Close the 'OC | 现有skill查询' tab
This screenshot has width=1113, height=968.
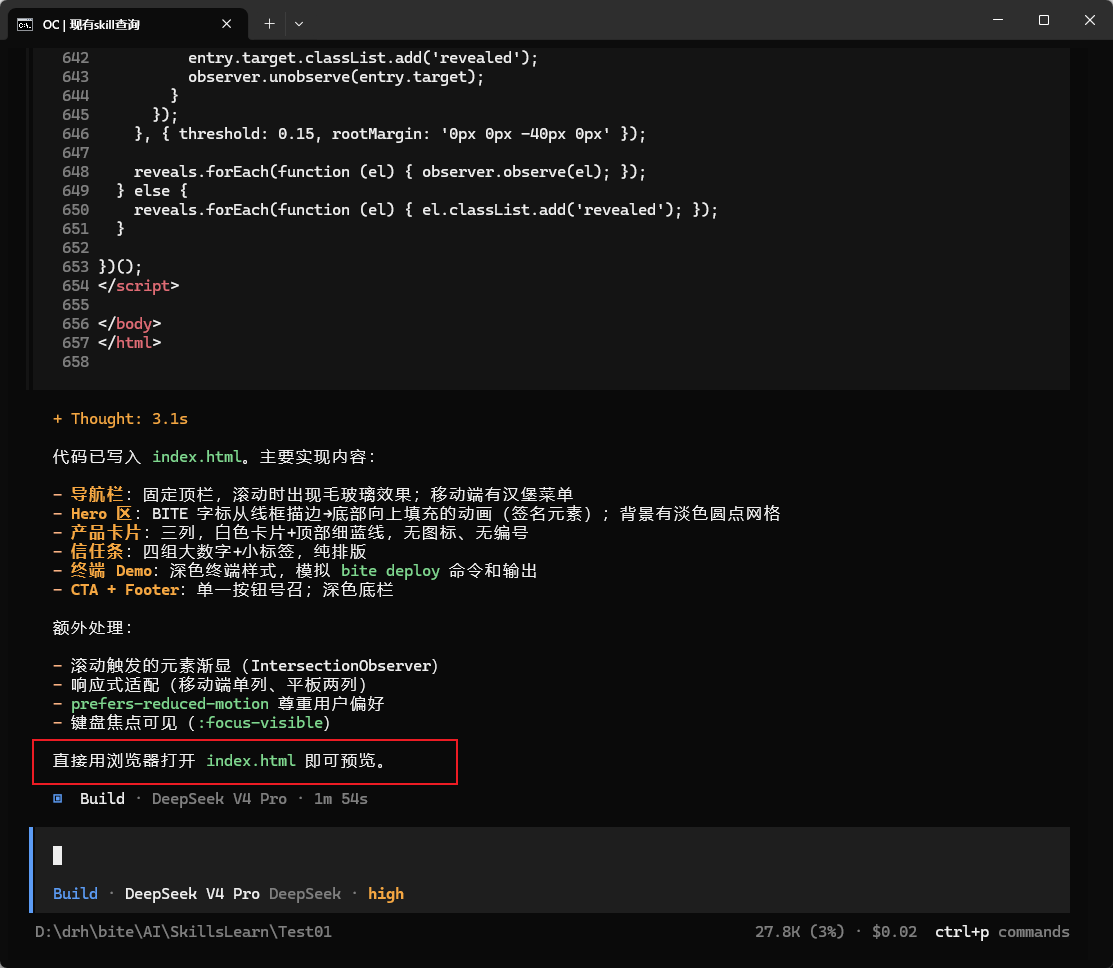[226, 23]
